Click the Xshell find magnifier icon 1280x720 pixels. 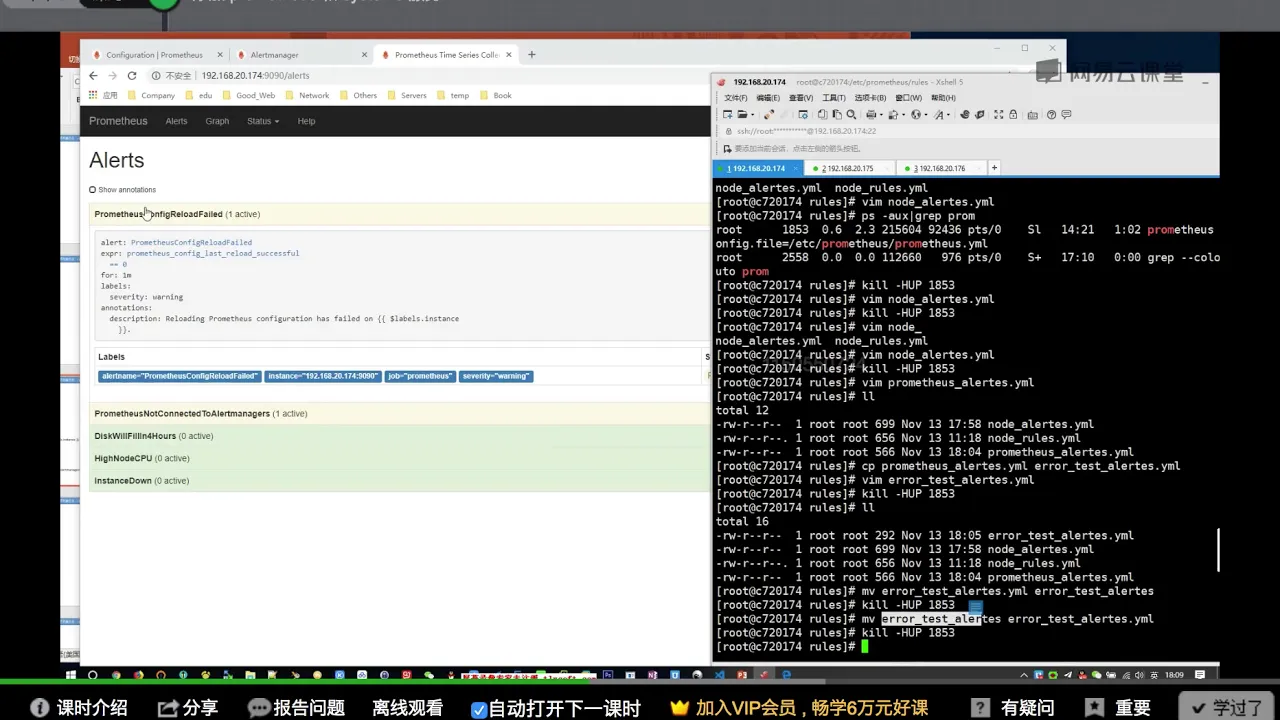pyautogui.click(x=851, y=115)
